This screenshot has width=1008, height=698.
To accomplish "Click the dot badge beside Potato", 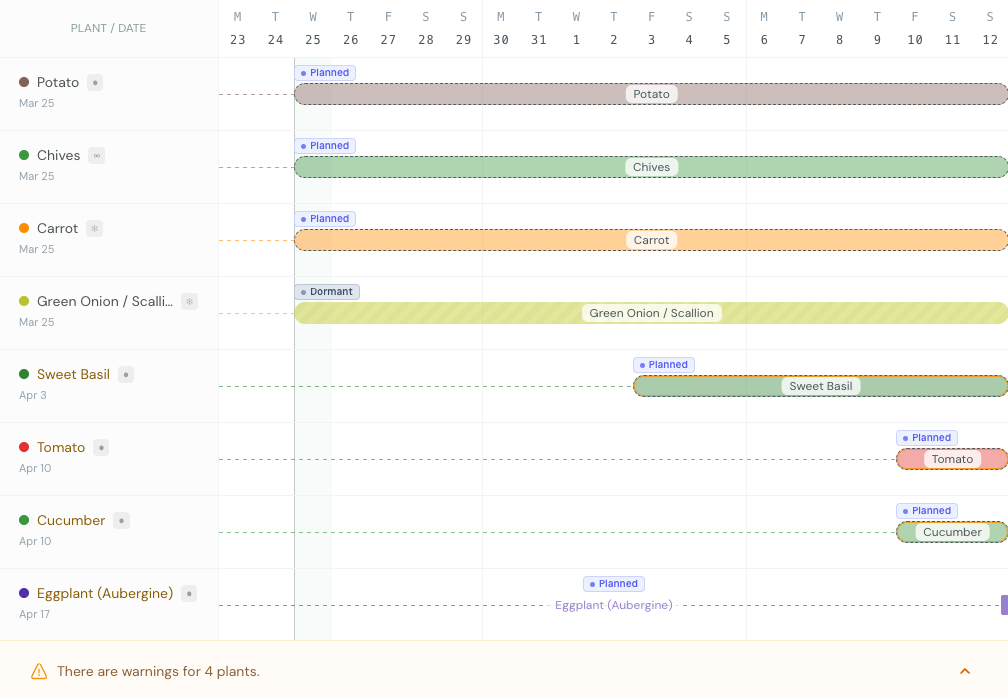I will 95,83.
